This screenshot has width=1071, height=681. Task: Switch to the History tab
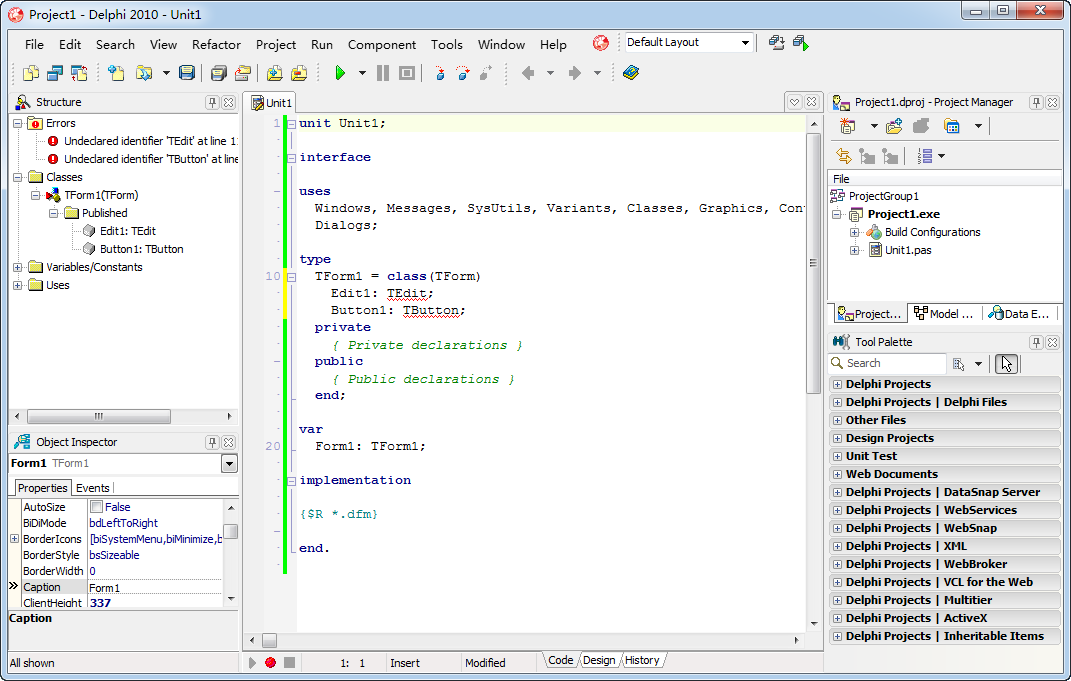click(x=642, y=661)
